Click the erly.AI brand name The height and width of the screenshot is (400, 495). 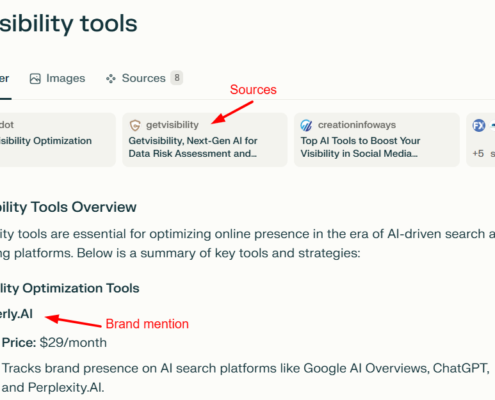pyautogui.click(x=16, y=314)
